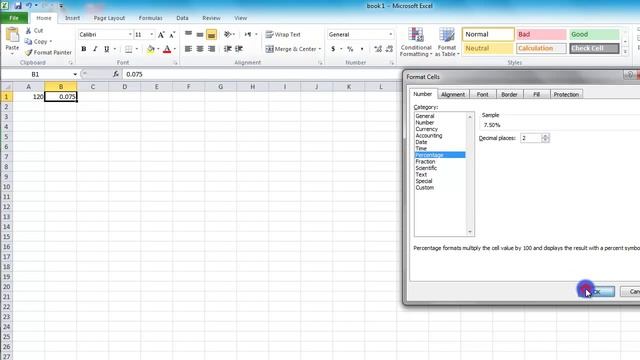Toggle Italic formatting
This screenshot has width=640, height=360.
(95, 49)
